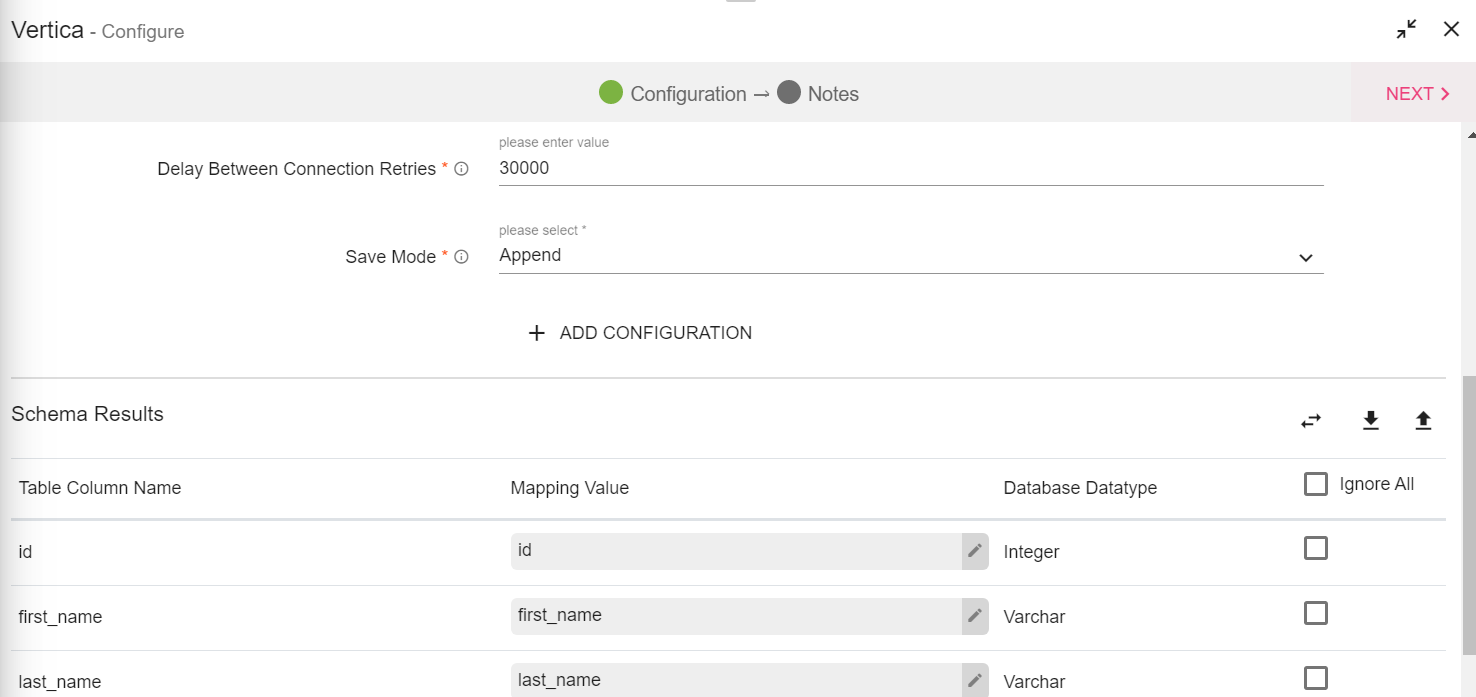Click pencil icon for last_name mapping
The image size is (1476, 697).
tap(974, 681)
